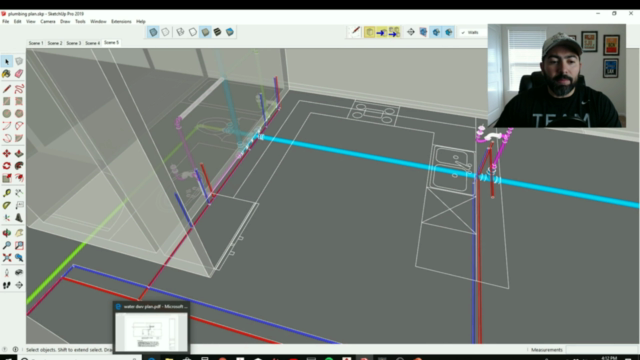The image size is (640, 360).
Task: Toggle Display Section Planes
Action: [423, 32]
